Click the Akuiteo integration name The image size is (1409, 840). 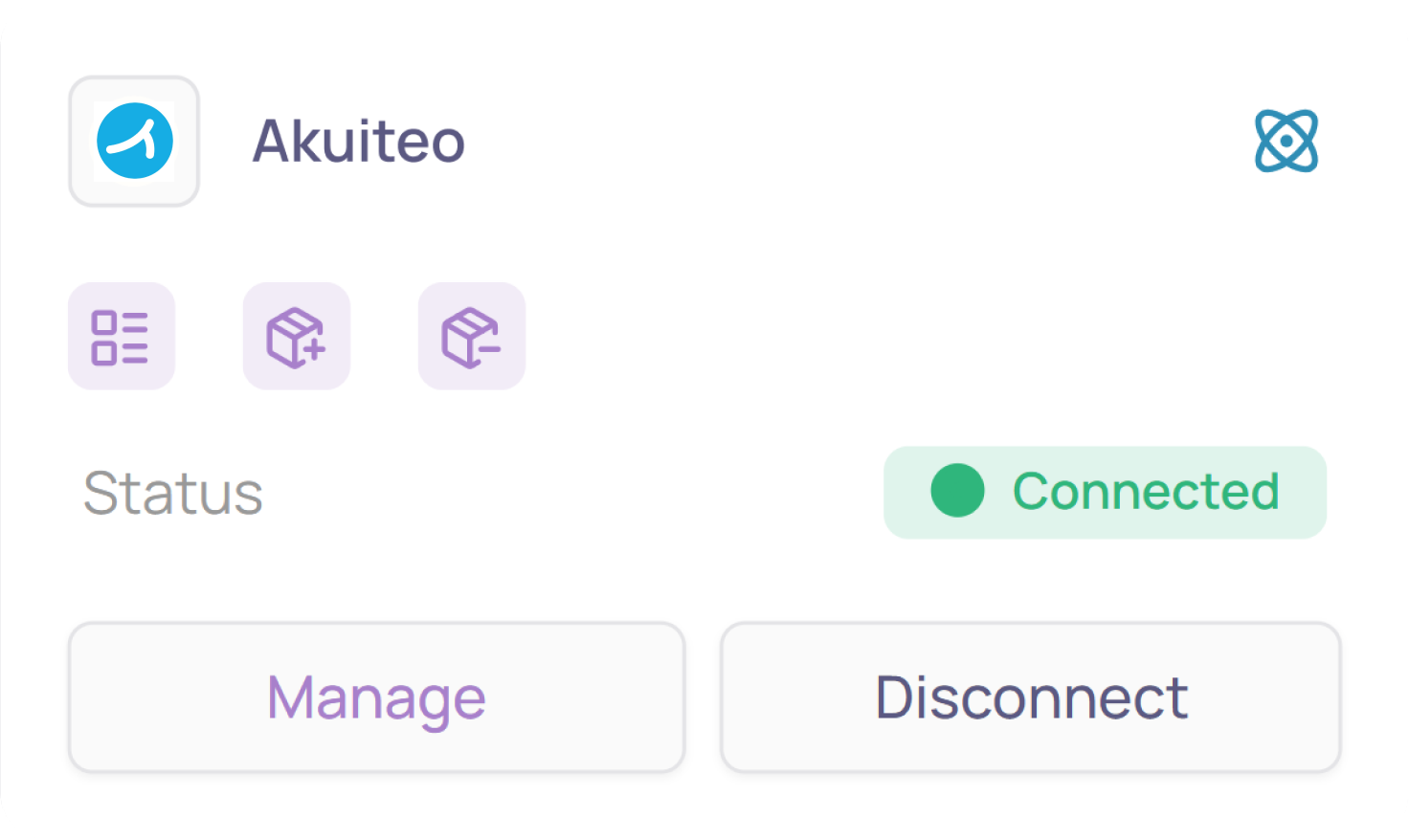(x=358, y=142)
